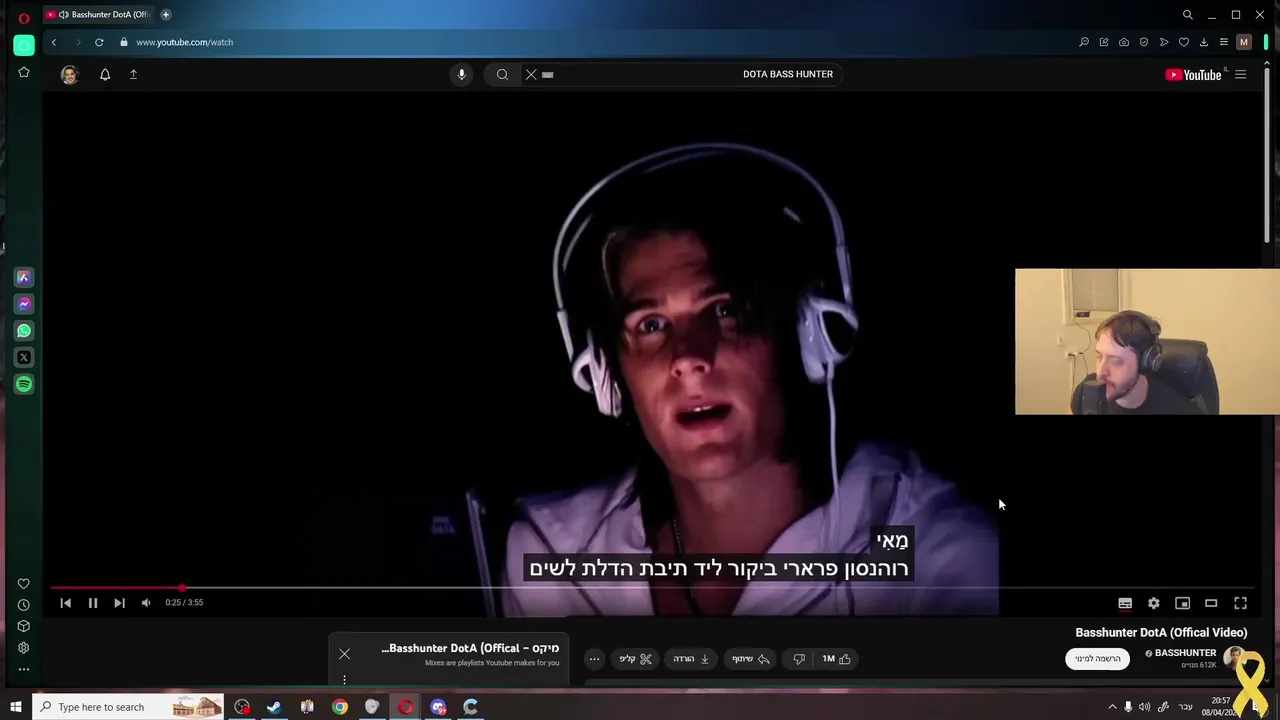The width and height of the screenshot is (1280, 720).
Task: Skip to the previous video
Action: click(x=65, y=603)
